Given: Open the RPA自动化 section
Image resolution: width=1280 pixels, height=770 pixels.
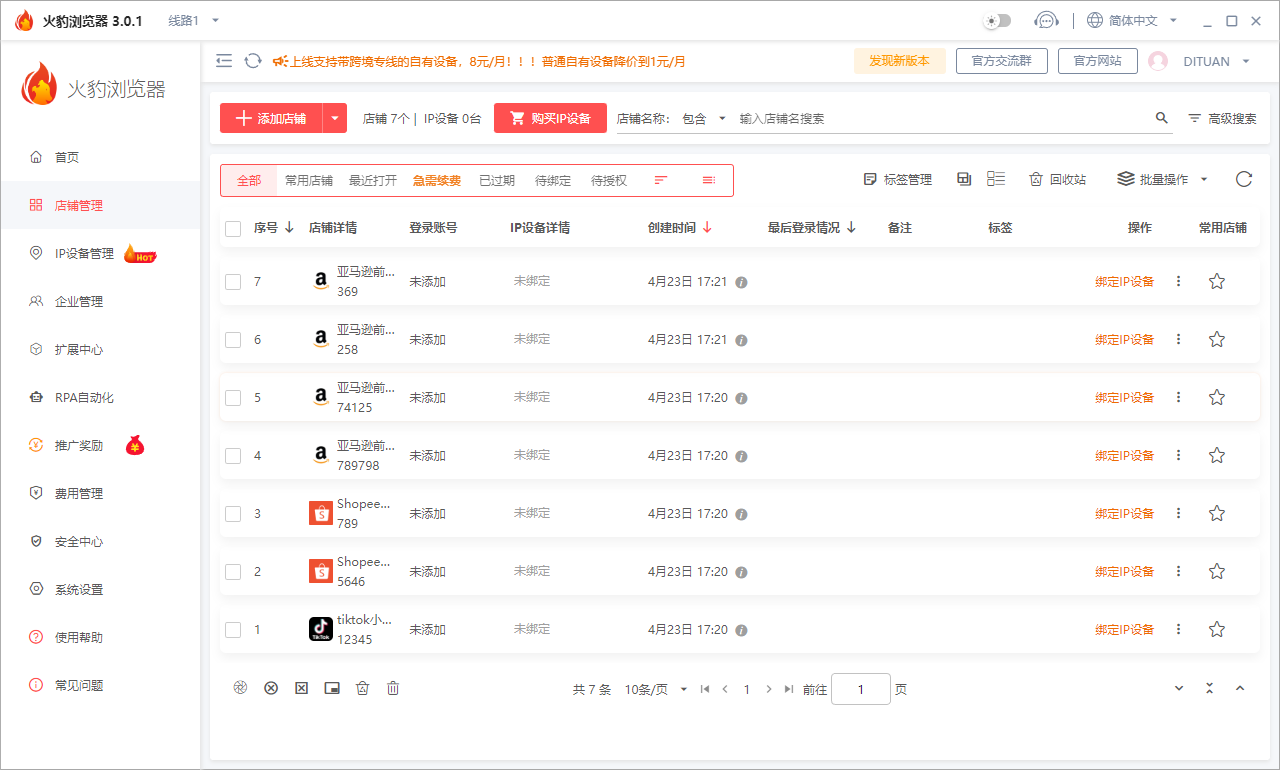Looking at the screenshot, I should coord(83,397).
